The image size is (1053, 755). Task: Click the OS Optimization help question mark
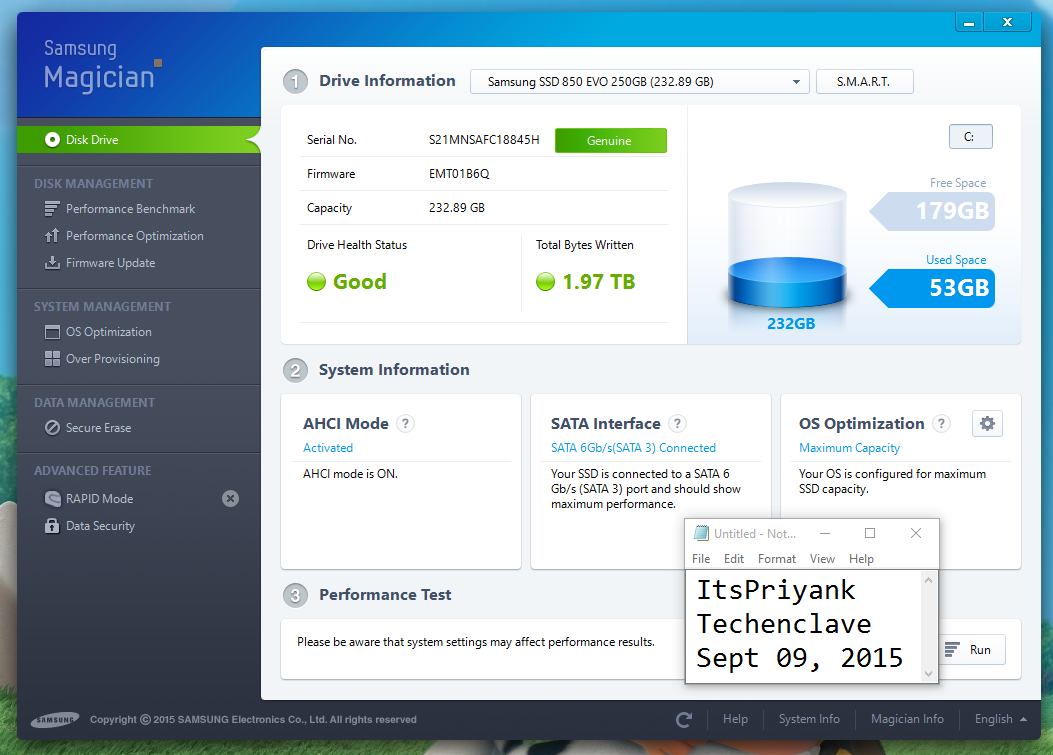[942, 423]
